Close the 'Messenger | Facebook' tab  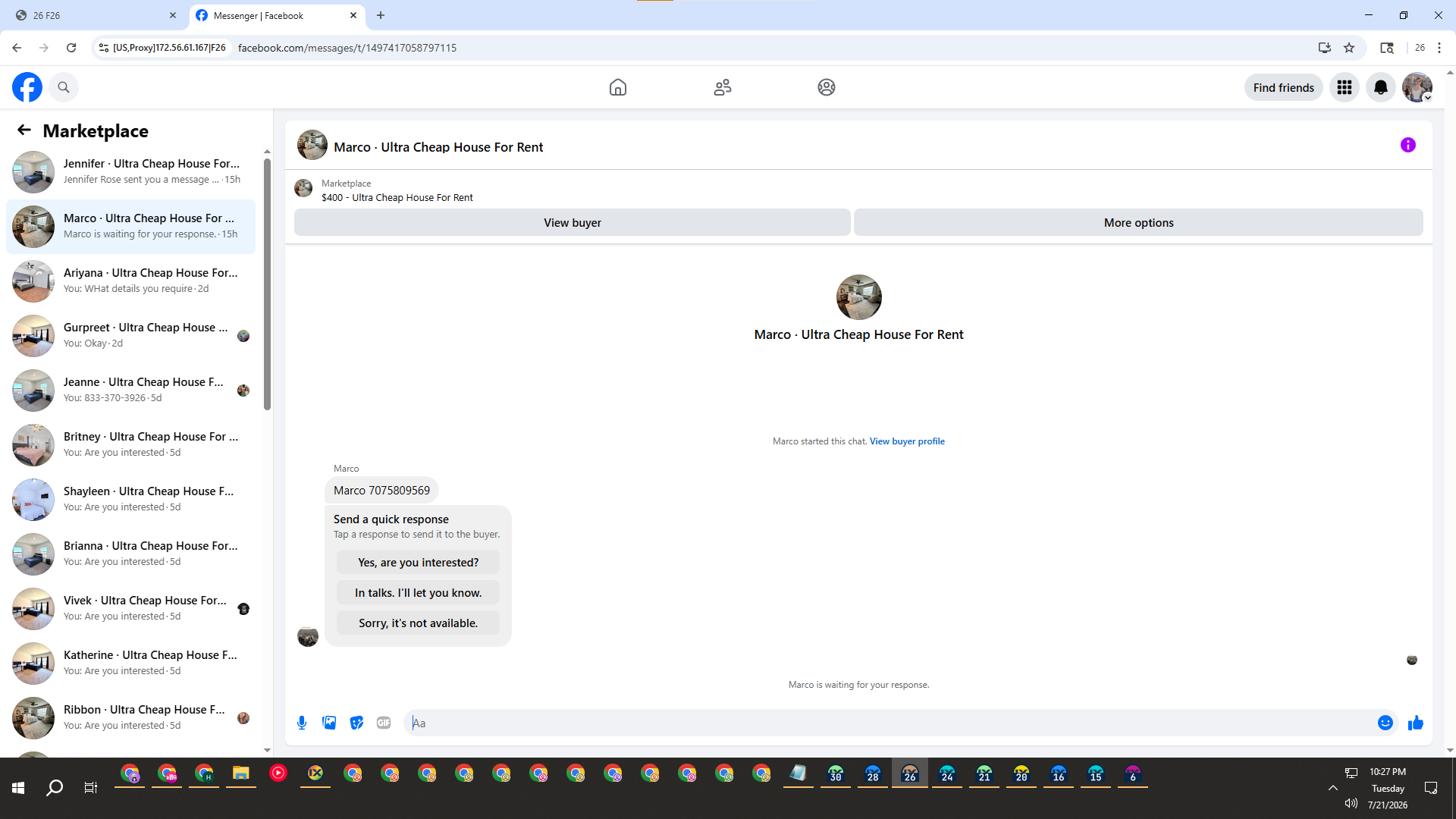pyautogui.click(x=353, y=15)
